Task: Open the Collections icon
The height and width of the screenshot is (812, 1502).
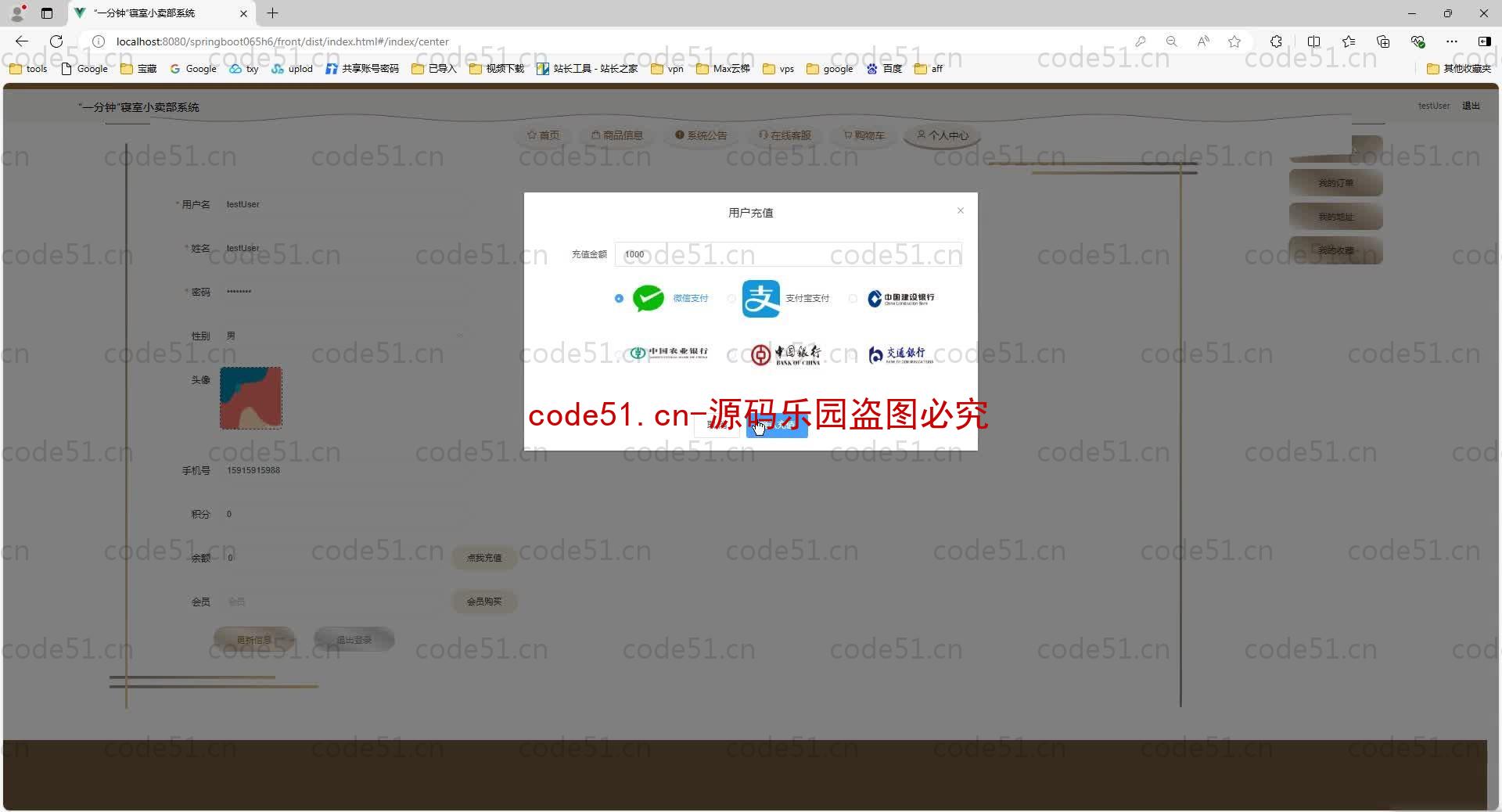Action: [x=1383, y=41]
